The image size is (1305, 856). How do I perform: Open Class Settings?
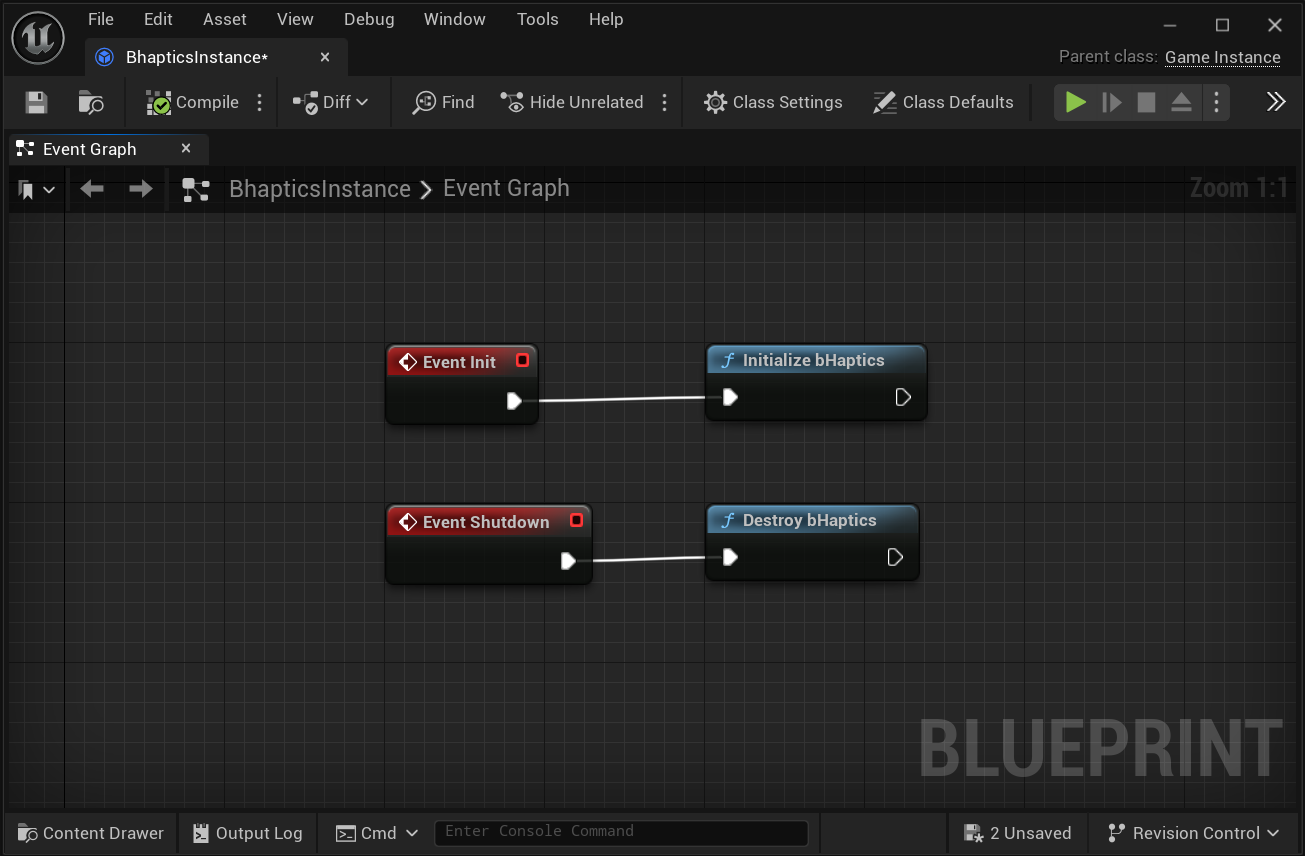point(773,102)
